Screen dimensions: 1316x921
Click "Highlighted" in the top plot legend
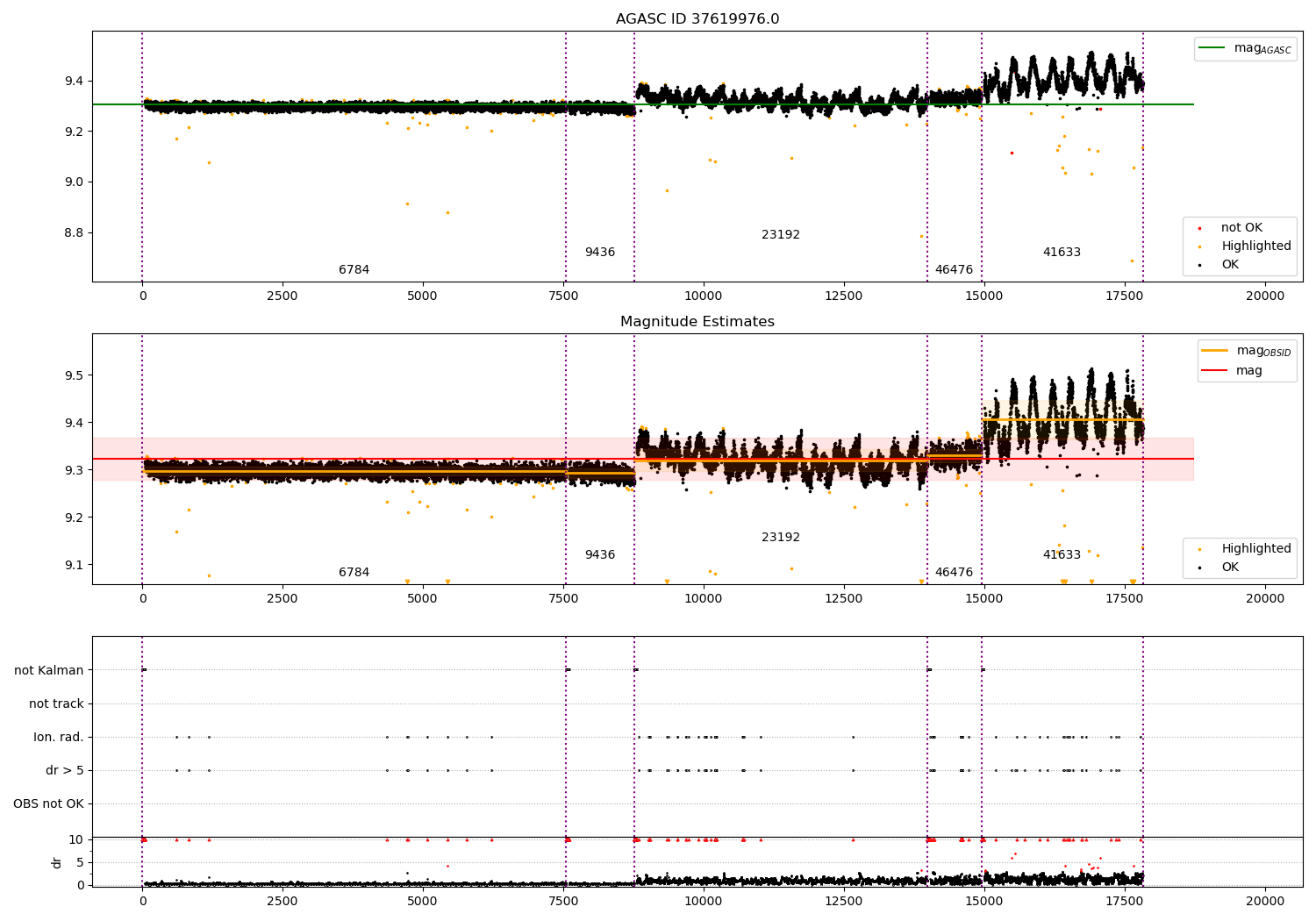pos(1256,246)
